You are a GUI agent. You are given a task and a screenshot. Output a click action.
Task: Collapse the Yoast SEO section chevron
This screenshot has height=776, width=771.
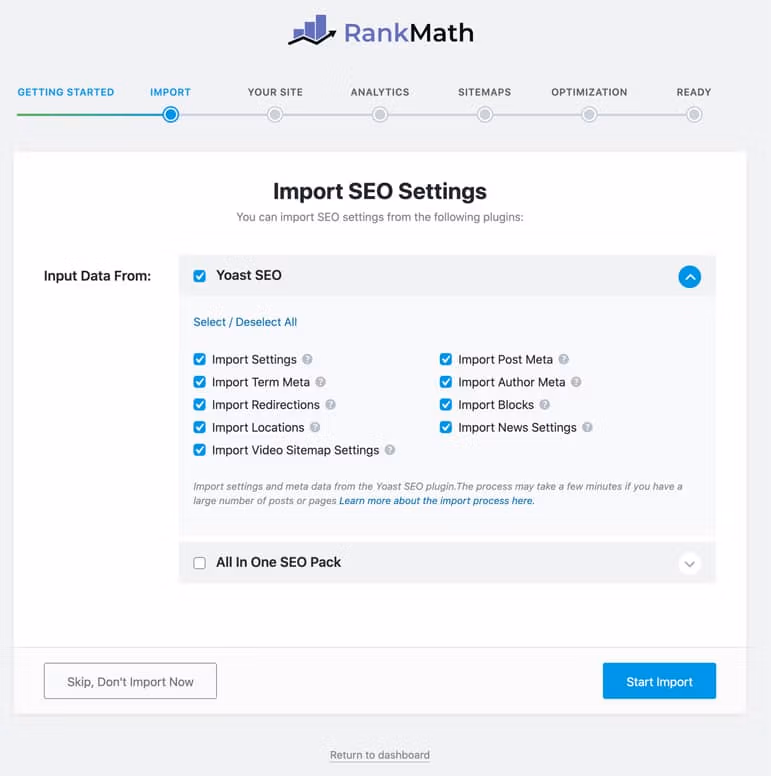(689, 277)
